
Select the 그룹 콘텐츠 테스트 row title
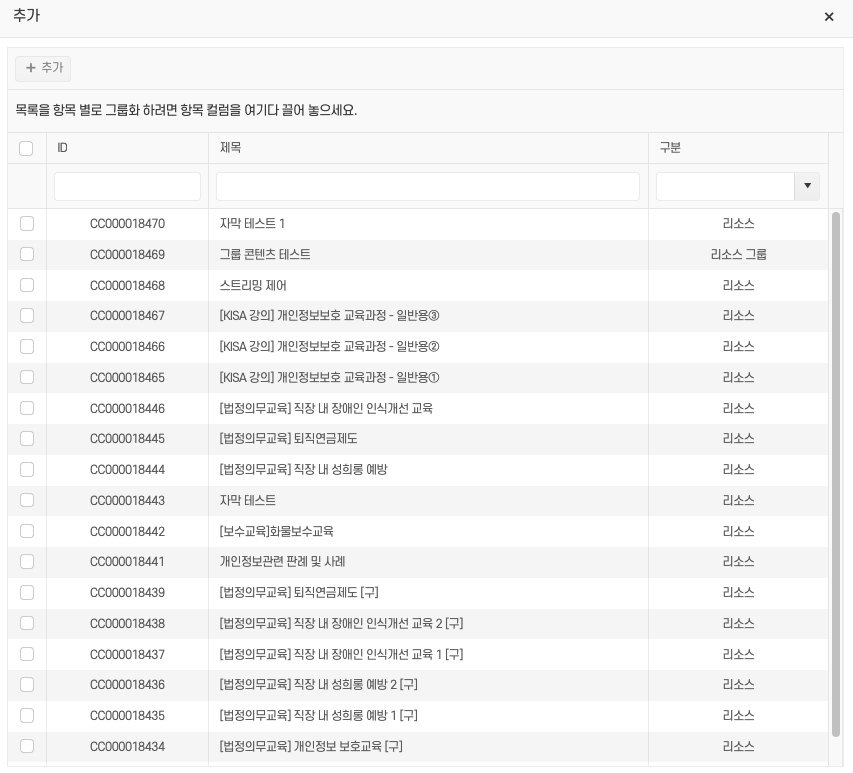tap(265, 255)
